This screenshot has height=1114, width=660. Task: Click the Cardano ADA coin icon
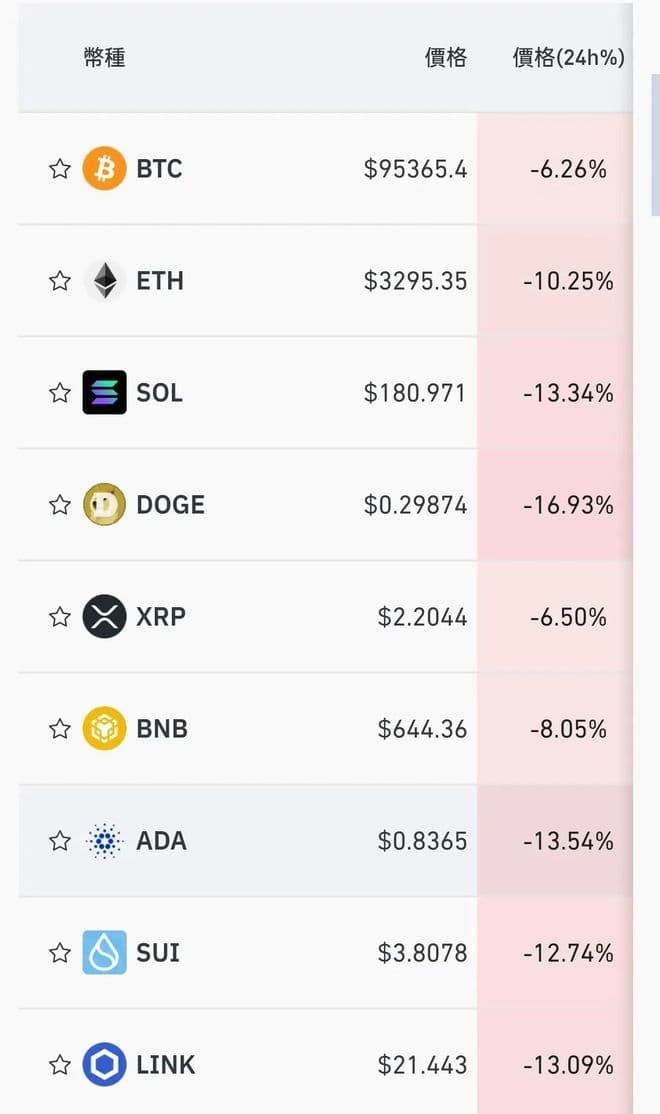(x=104, y=840)
